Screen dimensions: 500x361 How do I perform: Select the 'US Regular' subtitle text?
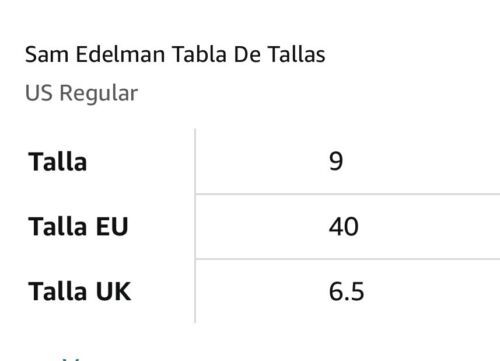pos(81,93)
